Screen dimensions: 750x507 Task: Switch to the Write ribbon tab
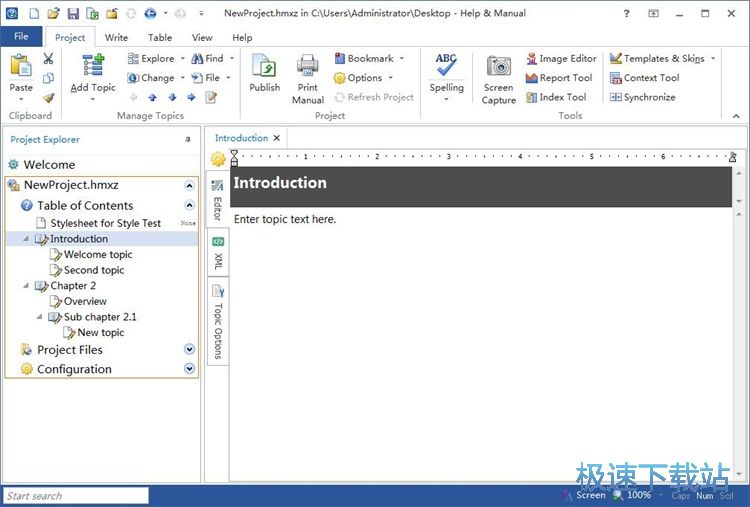[116, 37]
